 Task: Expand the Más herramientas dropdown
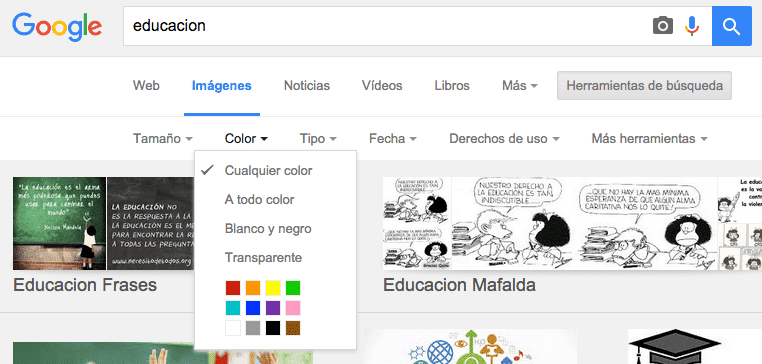[649, 139]
